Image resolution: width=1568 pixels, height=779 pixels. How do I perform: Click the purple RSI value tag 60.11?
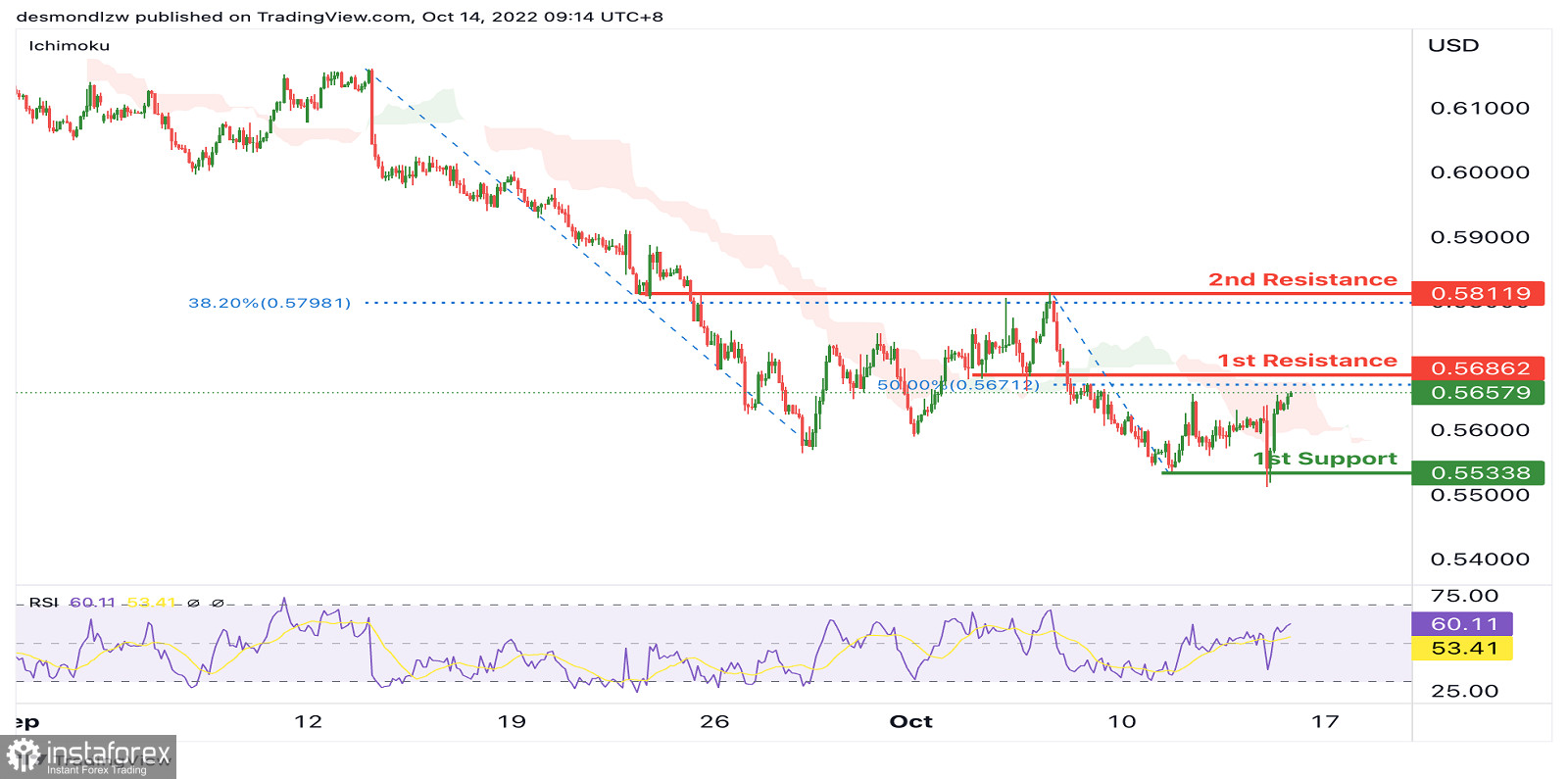1462,624
